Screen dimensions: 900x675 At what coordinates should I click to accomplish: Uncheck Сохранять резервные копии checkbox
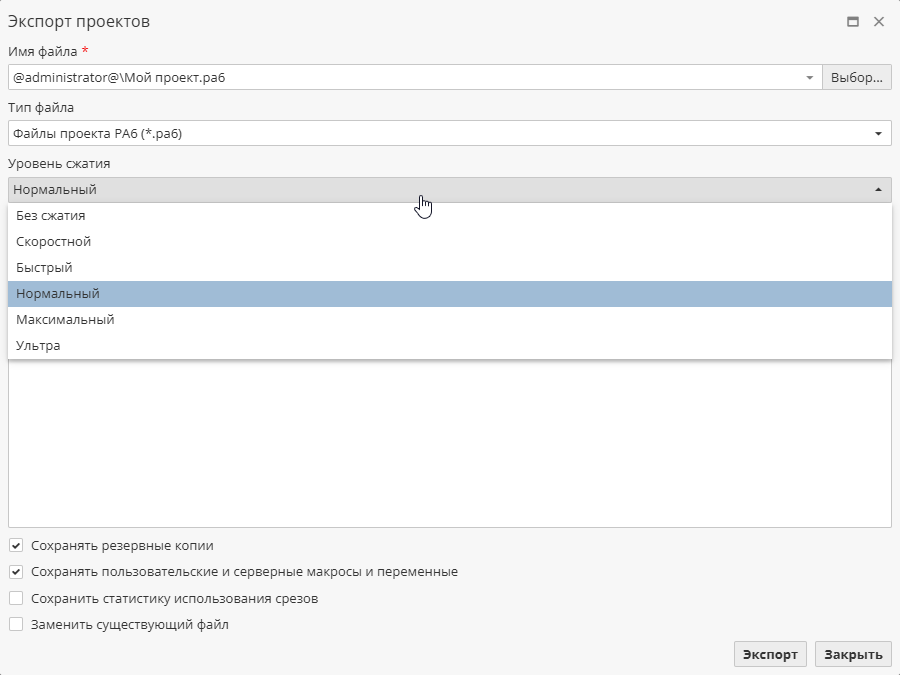pos(16,546)
